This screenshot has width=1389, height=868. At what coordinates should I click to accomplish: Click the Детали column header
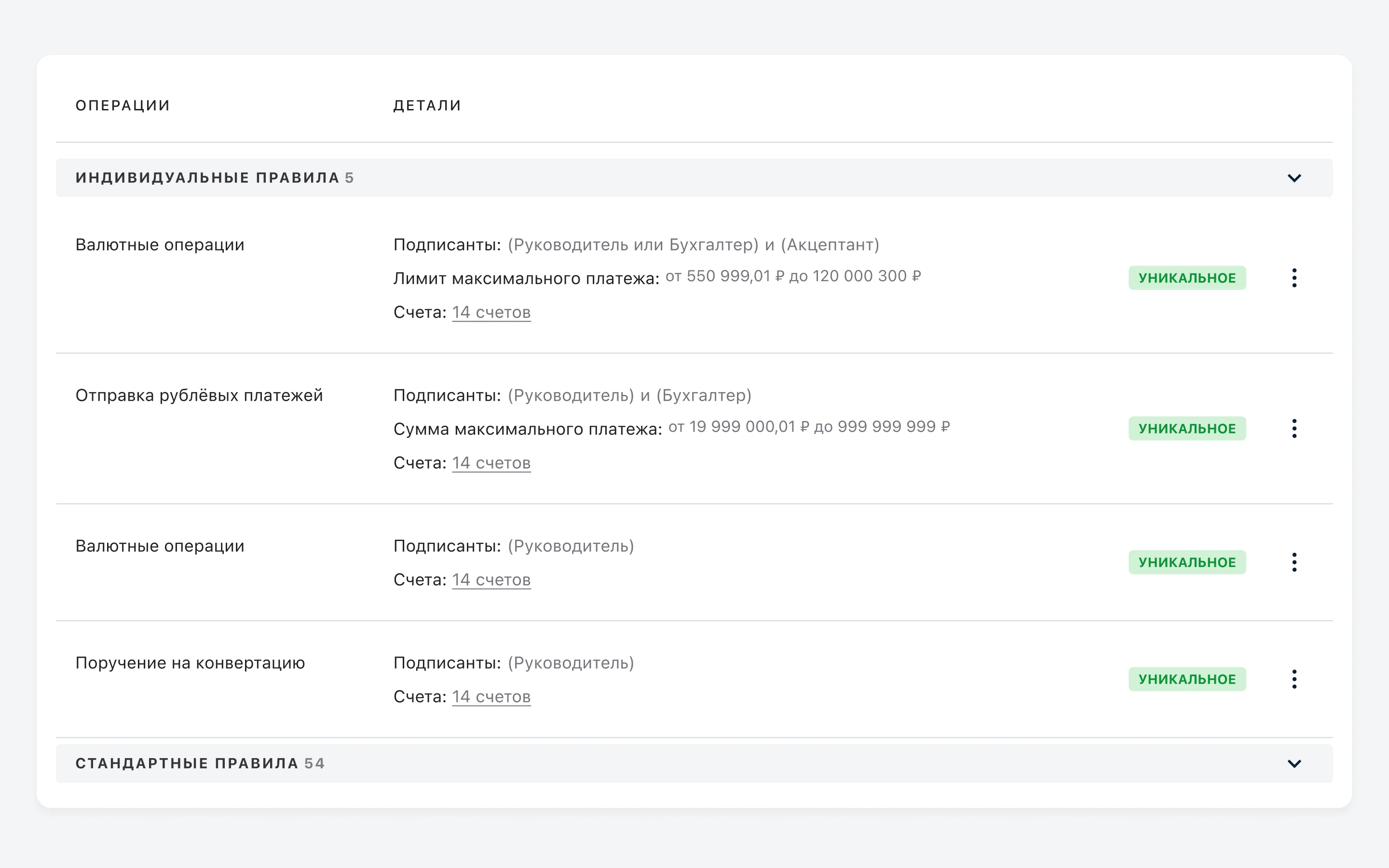pyautogui.click(x=427, y=106)
